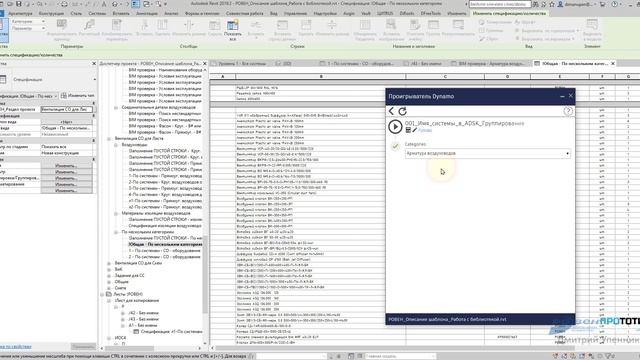This screenshot has height=360, width=640.
Task: Open the help icon in title bar
Action: point(615,4)
